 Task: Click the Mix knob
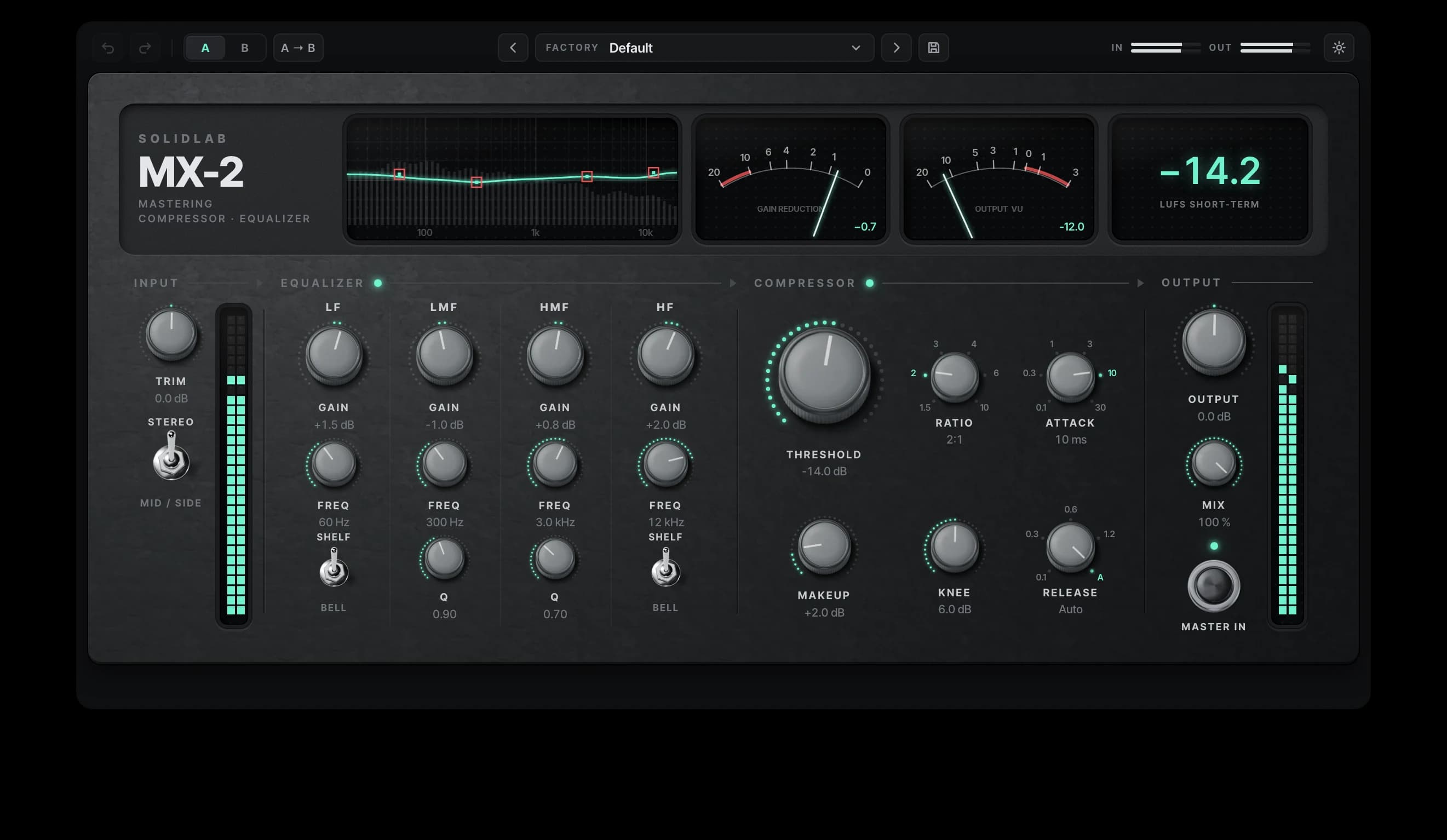[x=1213, y=463]
